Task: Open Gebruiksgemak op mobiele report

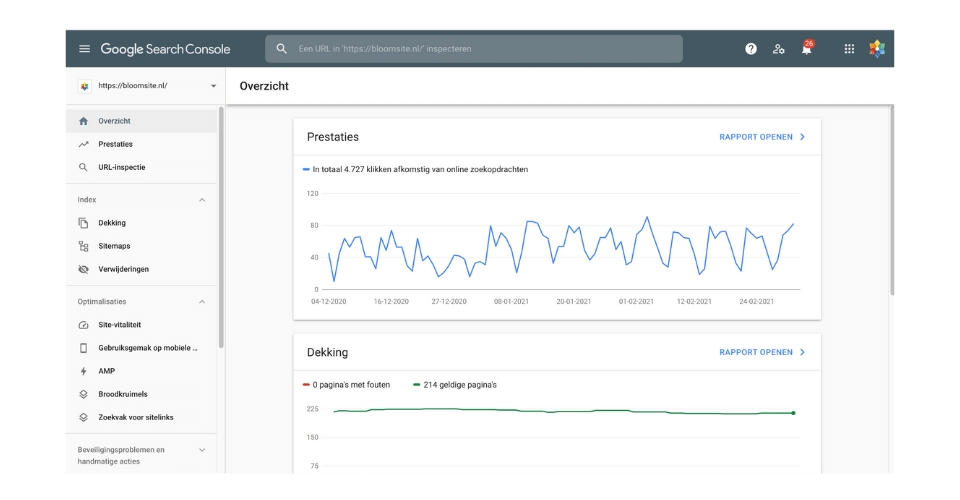Action: click(x=141, y=348)
